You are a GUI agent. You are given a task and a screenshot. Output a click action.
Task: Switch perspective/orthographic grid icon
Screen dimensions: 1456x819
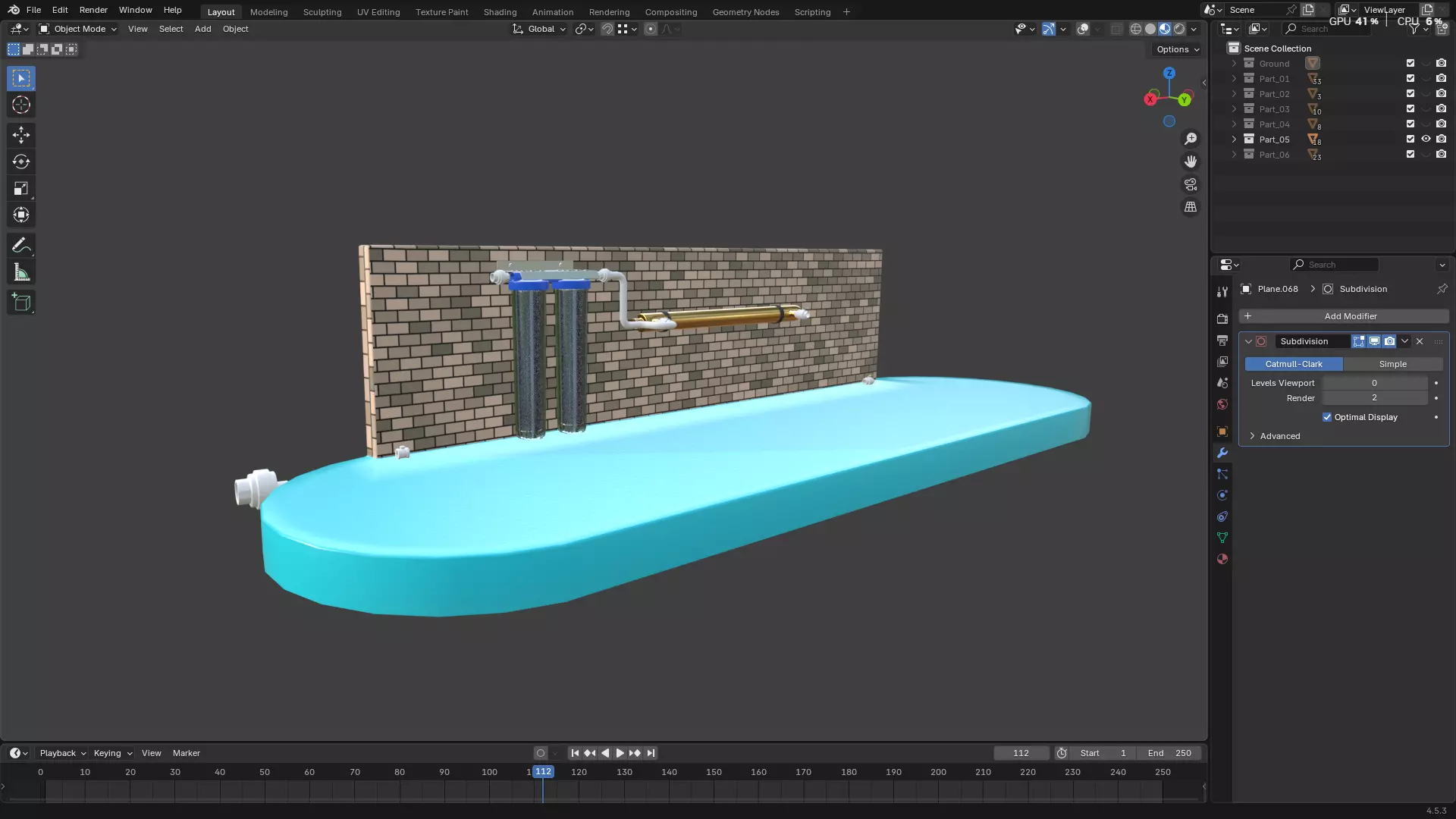coord(1191,207)
